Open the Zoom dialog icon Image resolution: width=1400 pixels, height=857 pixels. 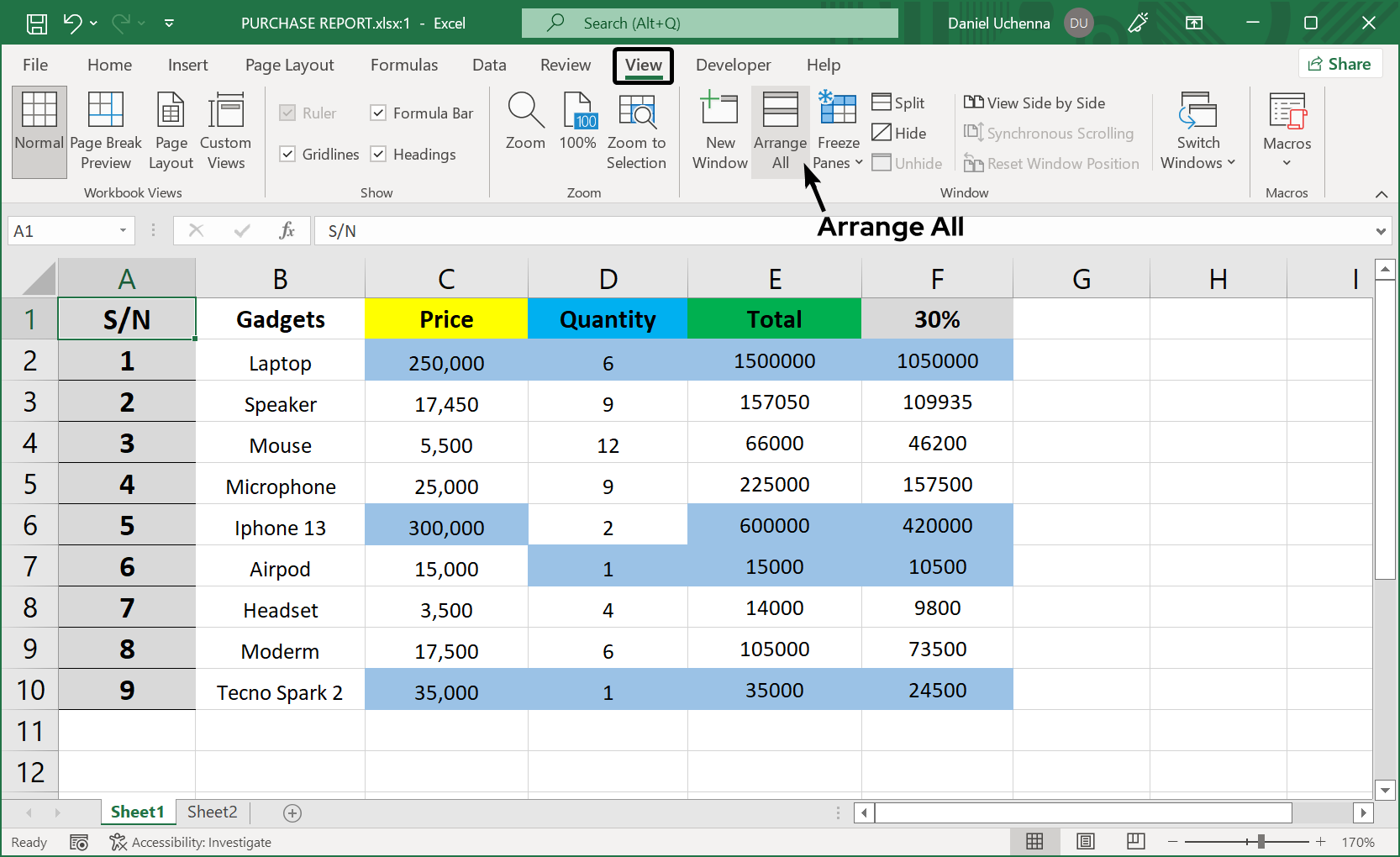(x=525, y=126)
